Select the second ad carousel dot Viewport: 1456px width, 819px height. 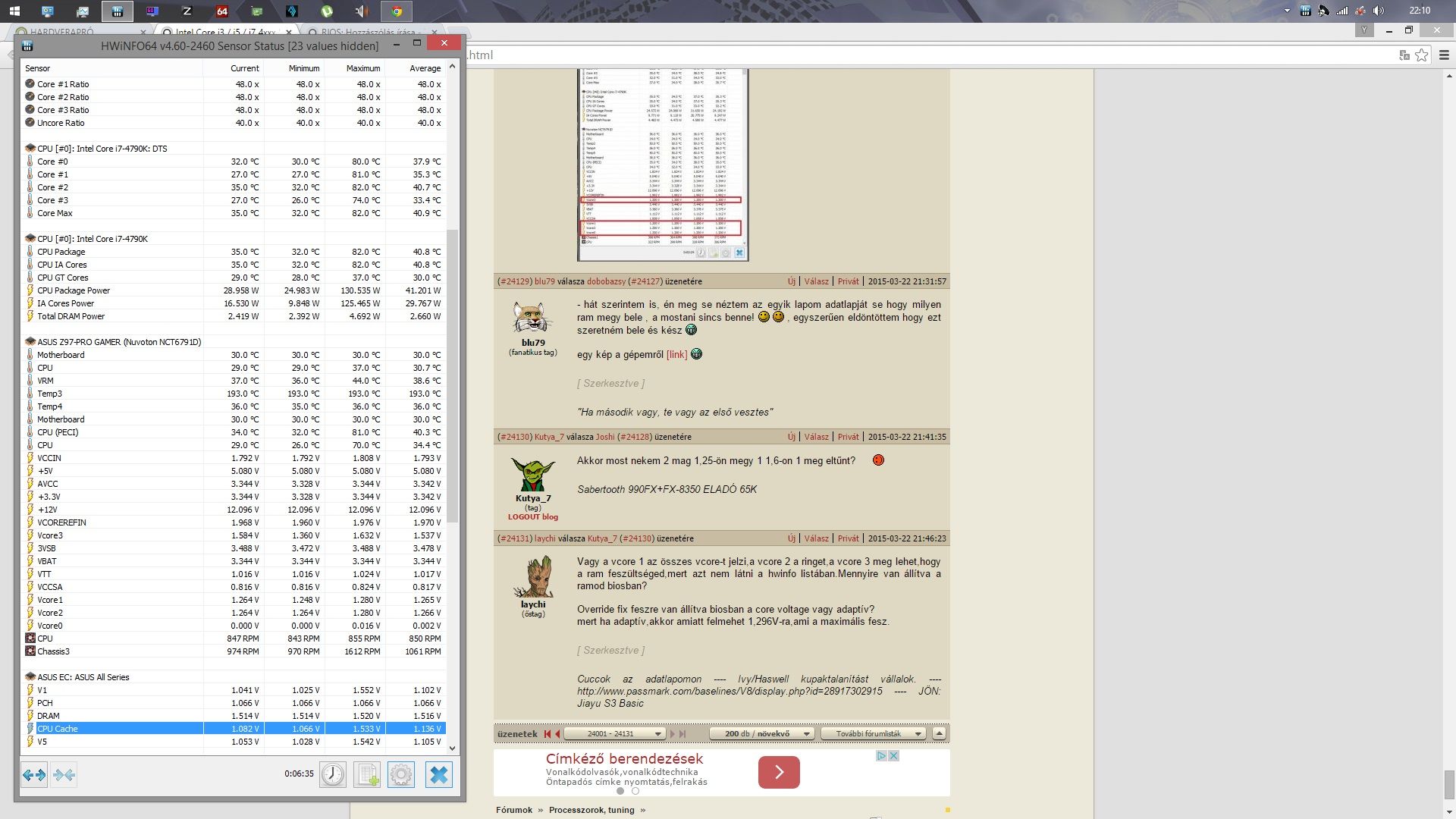point(635,791)
